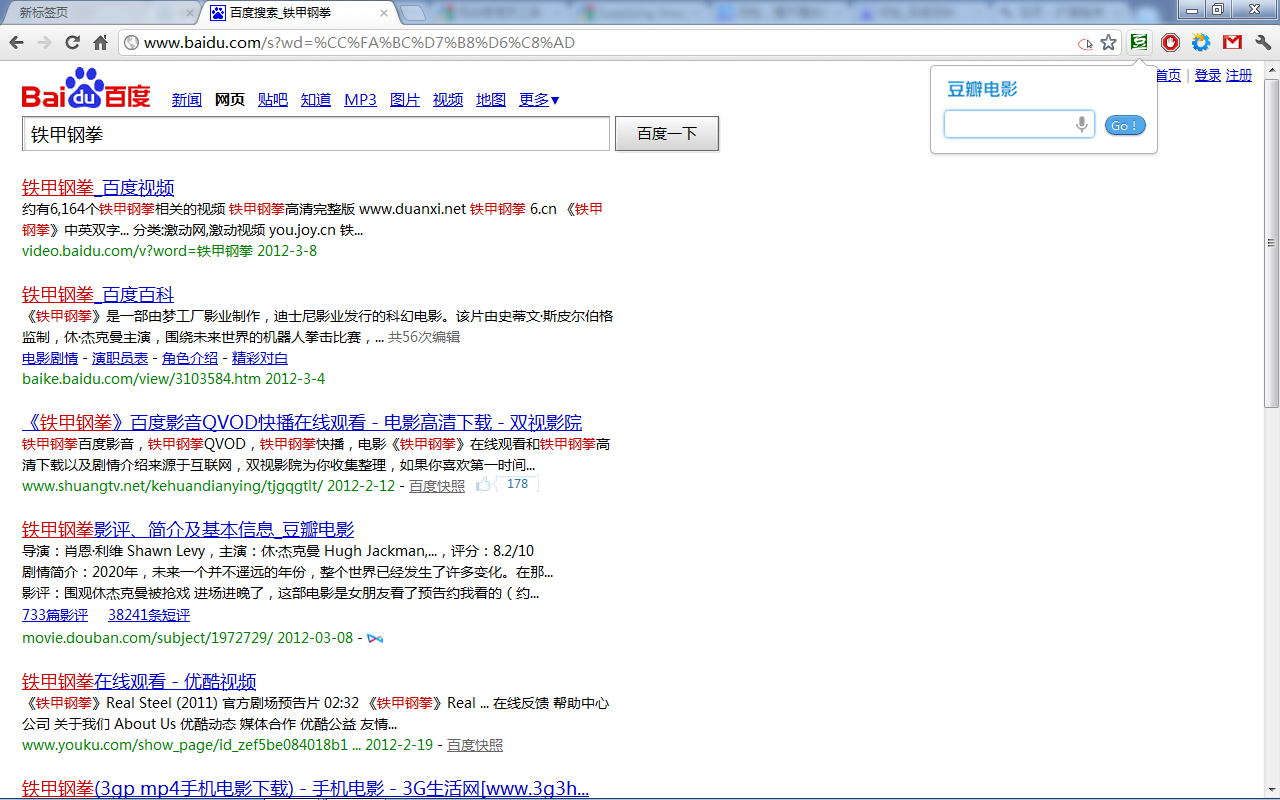
Task: Bookmark this page with the star icon
Action: [x=1108, y=43]
